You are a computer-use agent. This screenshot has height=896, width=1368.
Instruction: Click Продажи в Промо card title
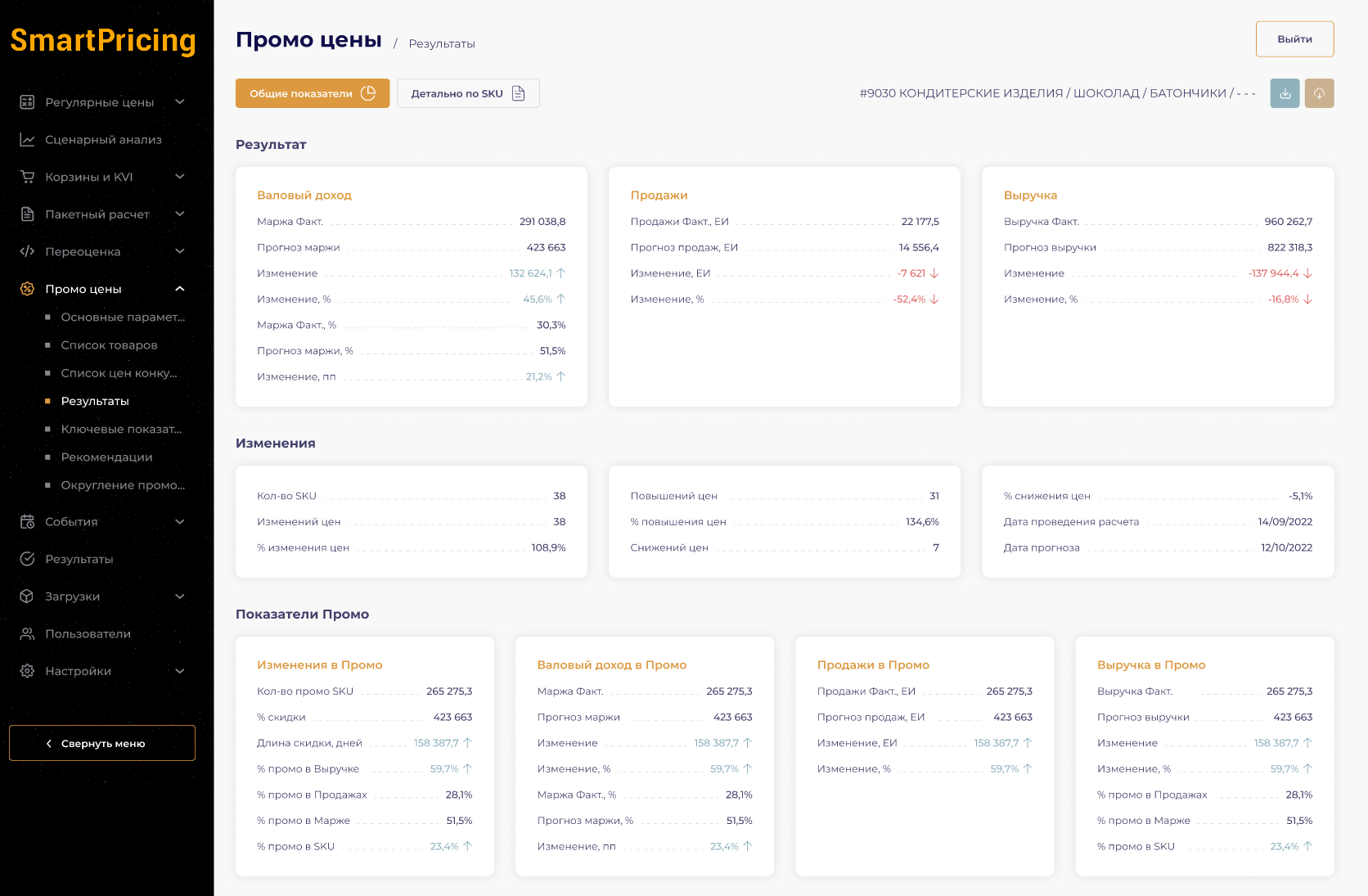coord(873,665)
